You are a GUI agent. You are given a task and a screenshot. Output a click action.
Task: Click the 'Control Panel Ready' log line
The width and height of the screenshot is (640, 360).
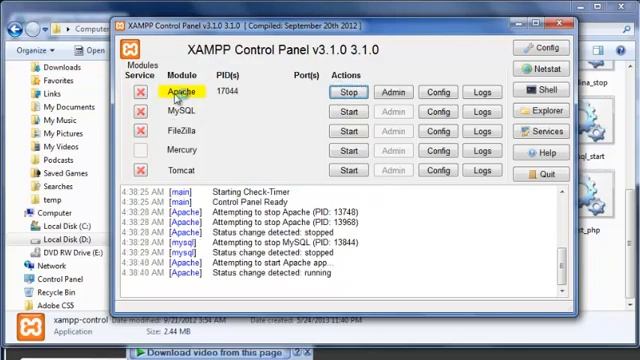(250, 202)
